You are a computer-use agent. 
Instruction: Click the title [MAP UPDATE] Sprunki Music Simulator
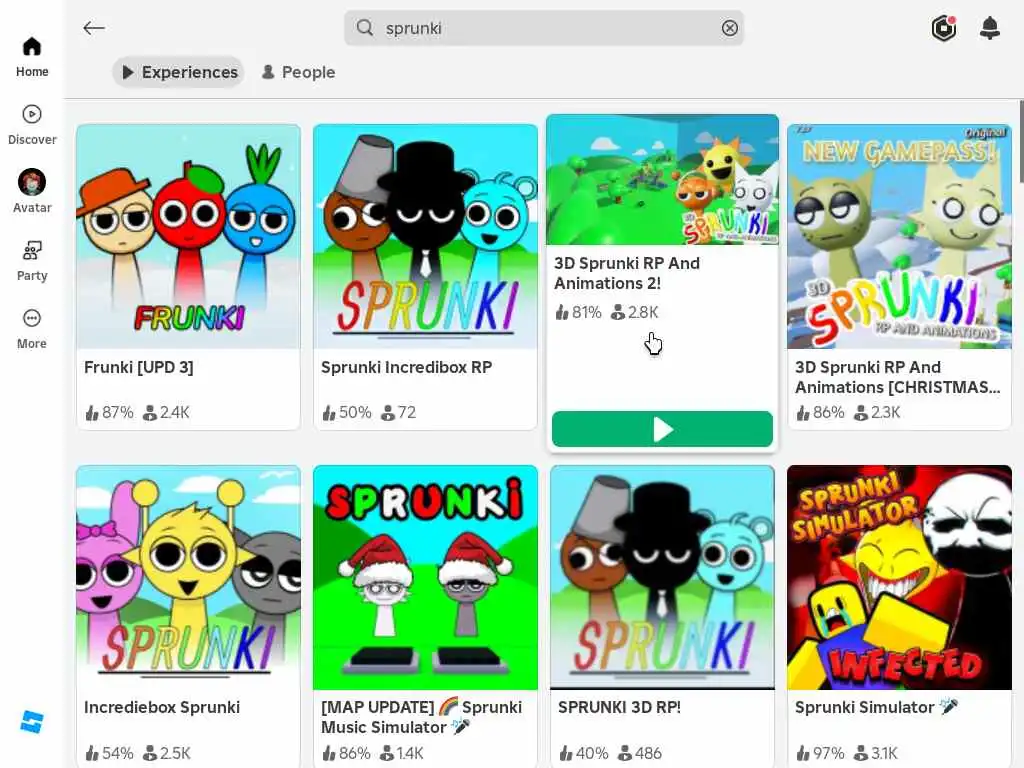(421, 717)
